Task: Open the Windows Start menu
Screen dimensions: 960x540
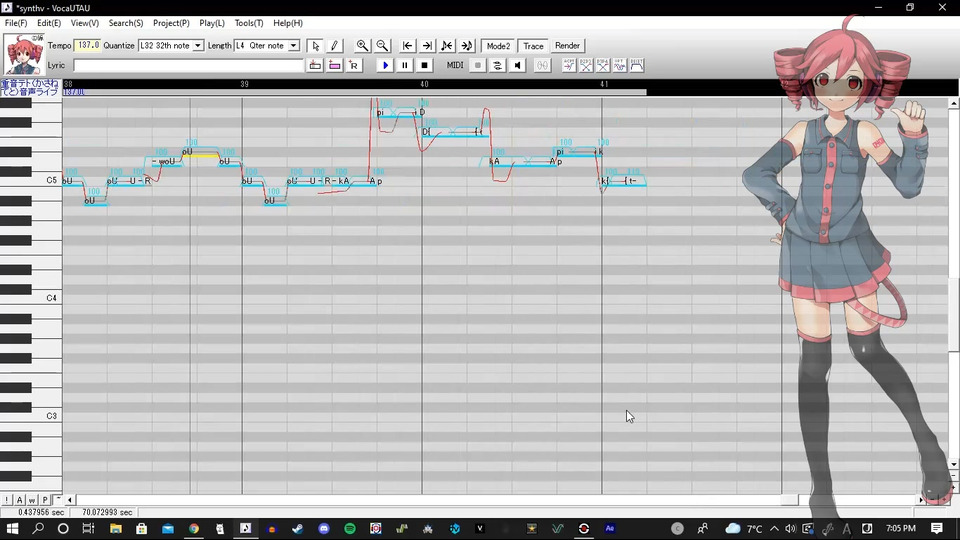Action: coord(12,528)
